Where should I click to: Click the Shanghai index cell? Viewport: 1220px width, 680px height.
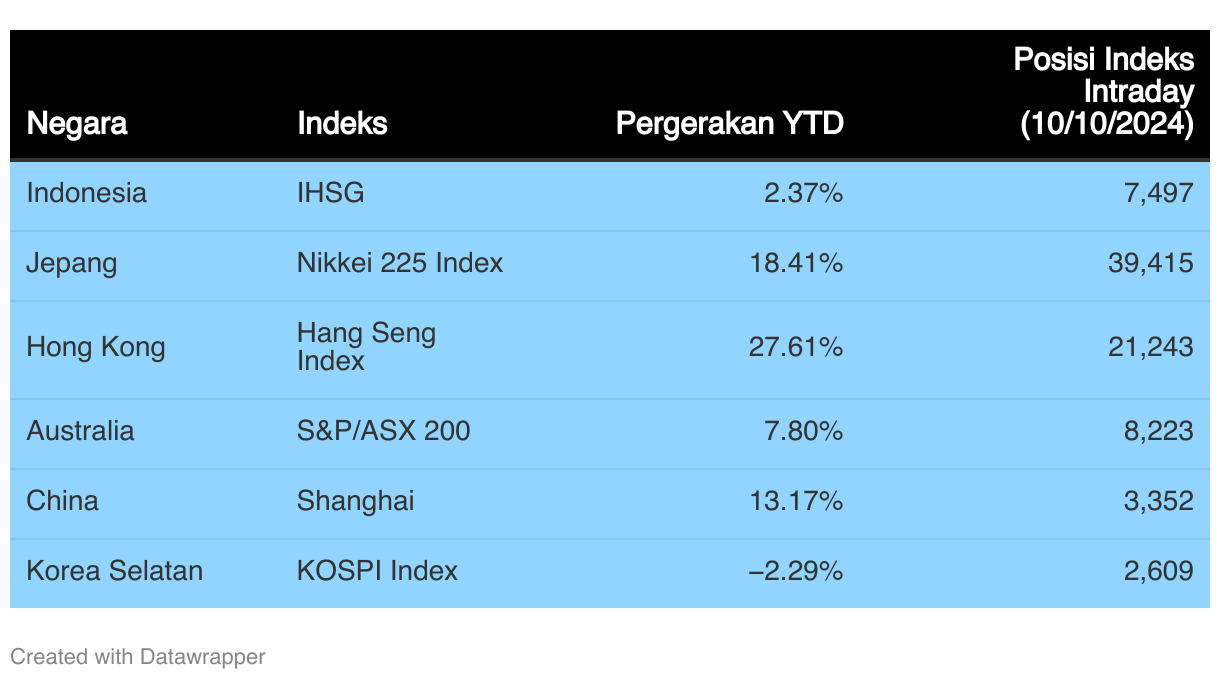pos(356,501)
